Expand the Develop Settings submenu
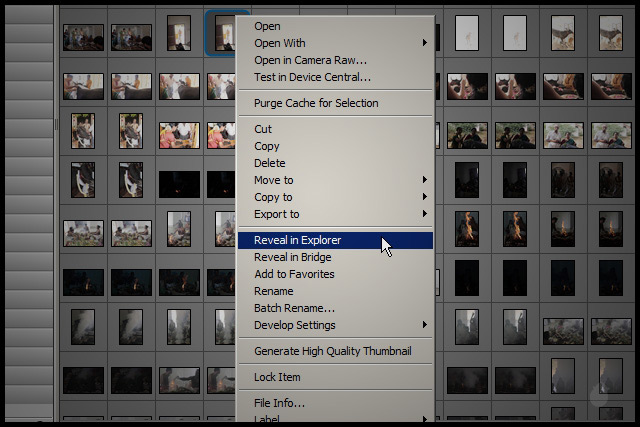Viewport: 640px width, 427px height. tap(295, 325)
